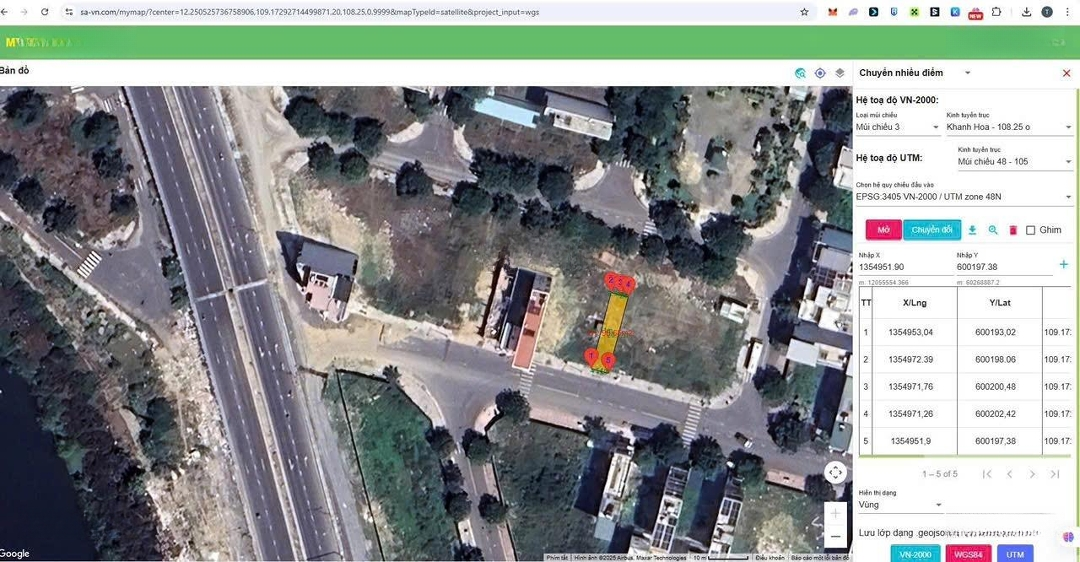Zoom in on the map
The height and width of the screenshot is (562, 1080).
coord(836,513)
